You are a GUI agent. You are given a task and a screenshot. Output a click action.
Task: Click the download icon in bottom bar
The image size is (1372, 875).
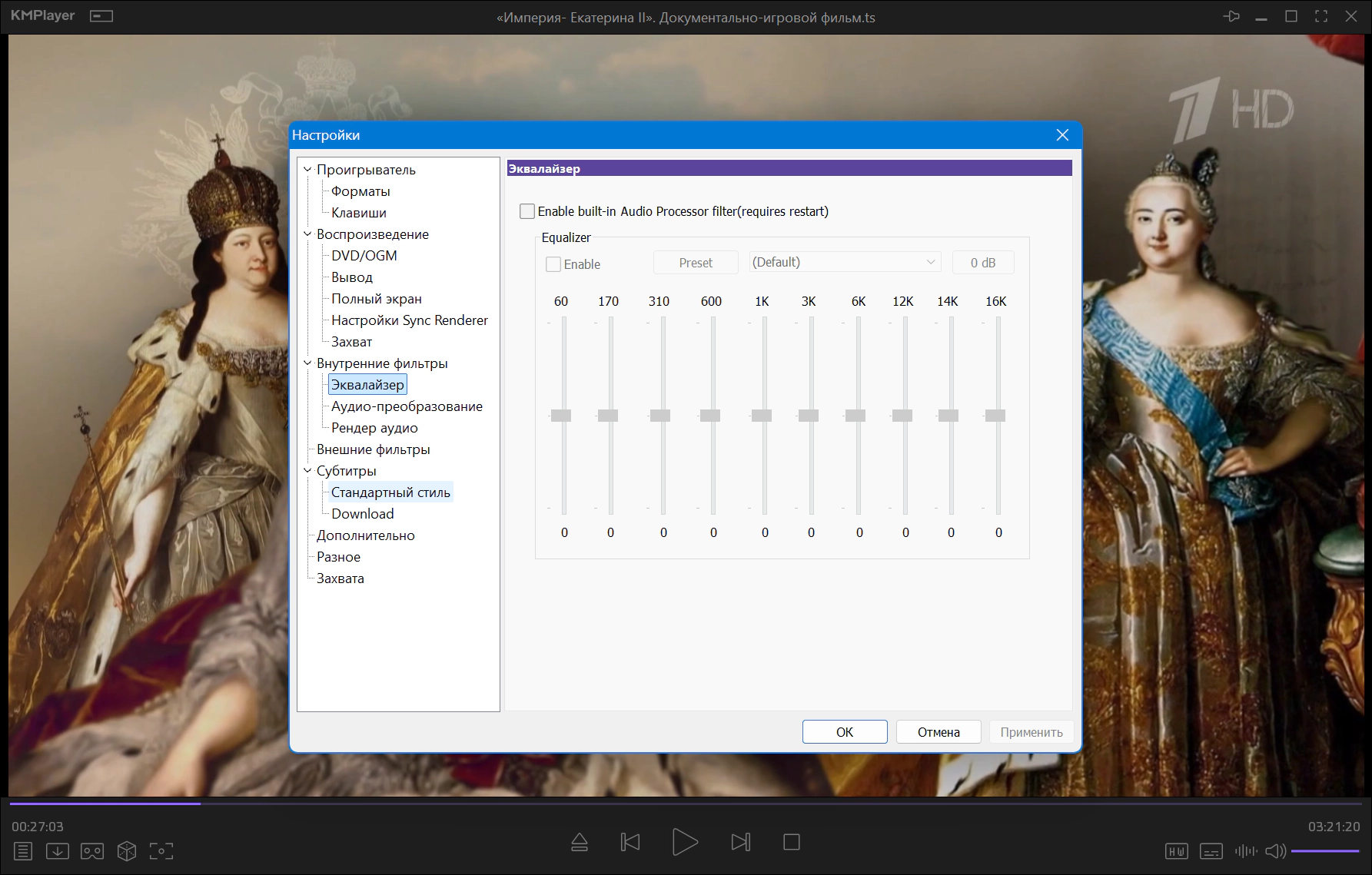(x=58, y=851)
